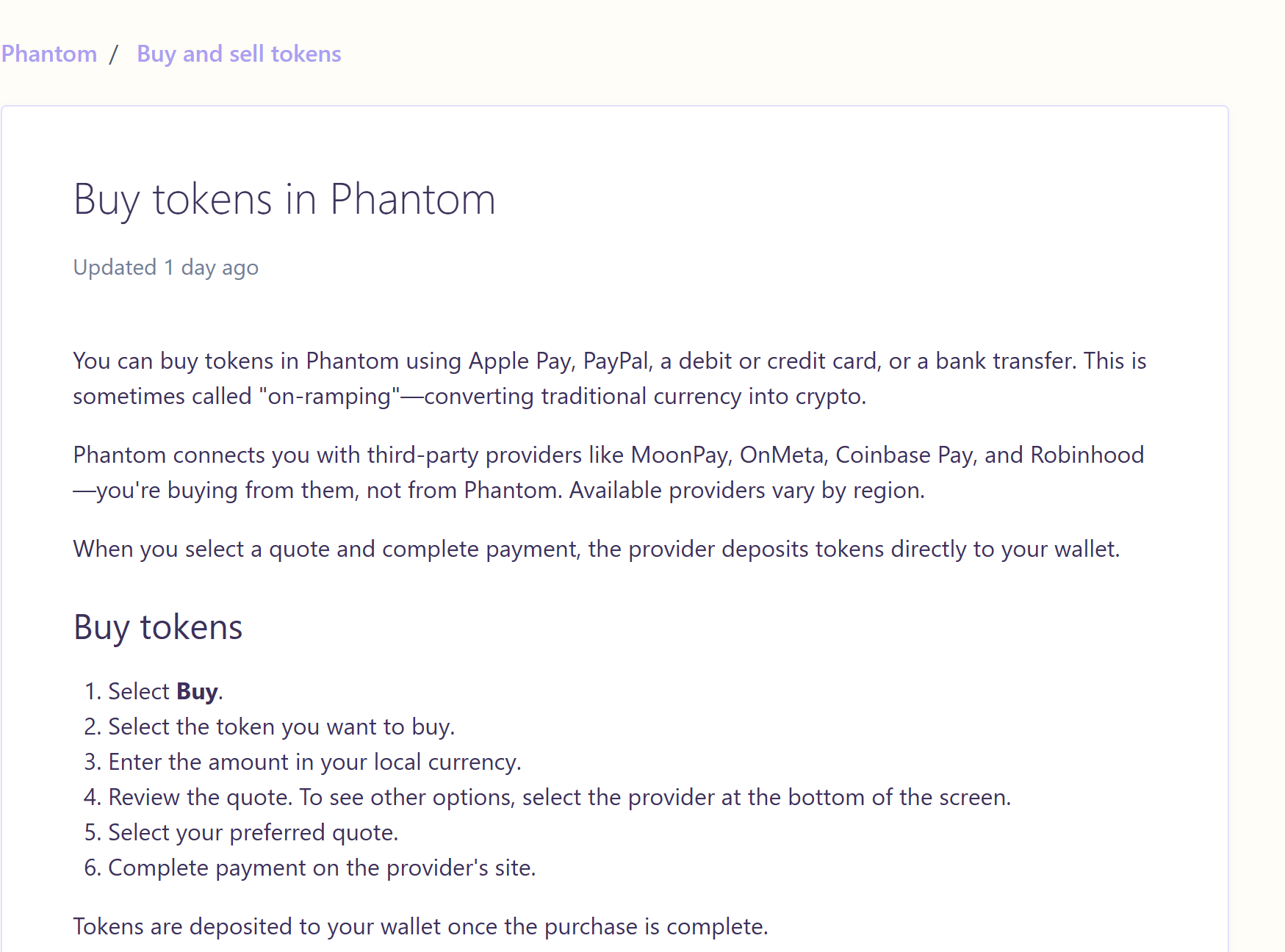Go to Buy and sell tokens breadcrumb
Screen dimensions: 1285x952
click(x=239, y=54)
